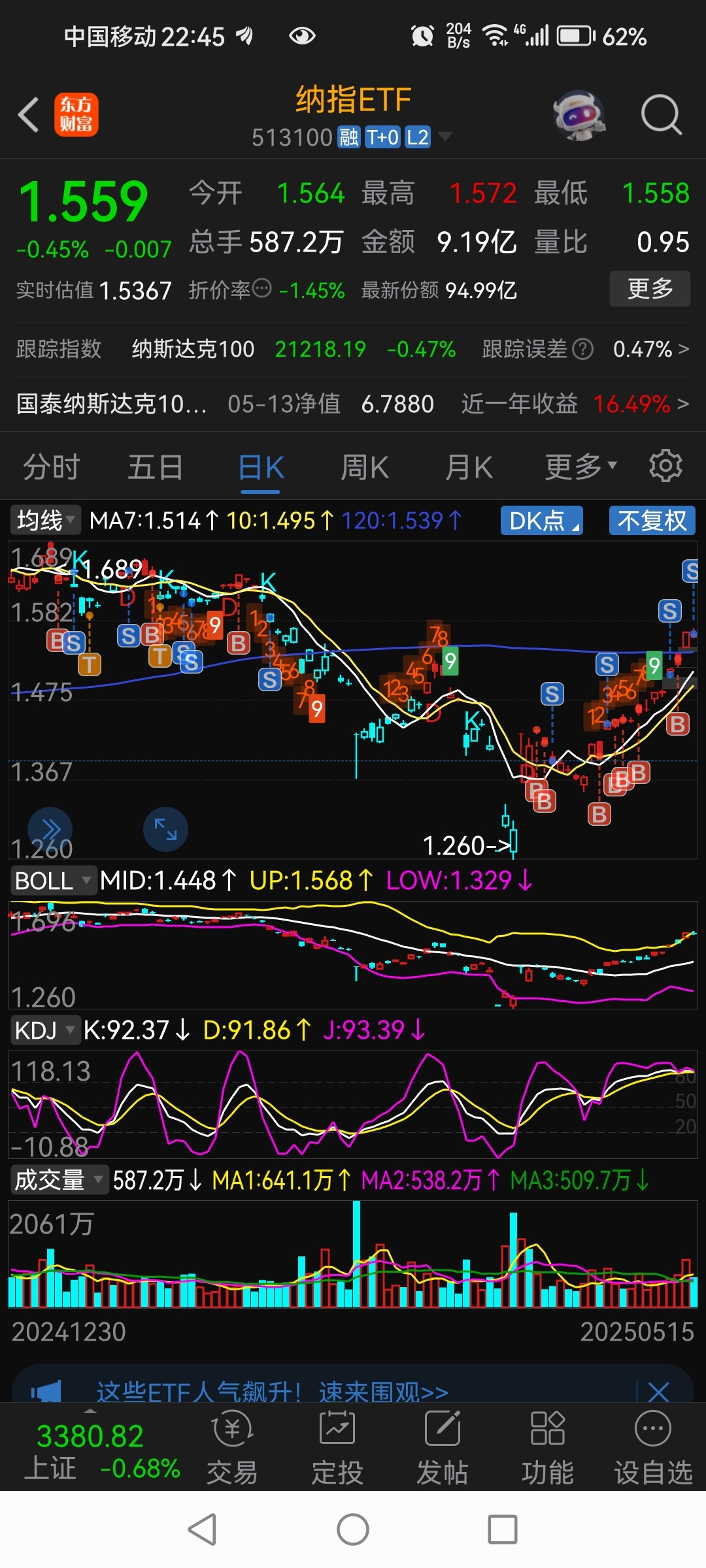Open 功能 functions grid icon

tap(548, 1448)
